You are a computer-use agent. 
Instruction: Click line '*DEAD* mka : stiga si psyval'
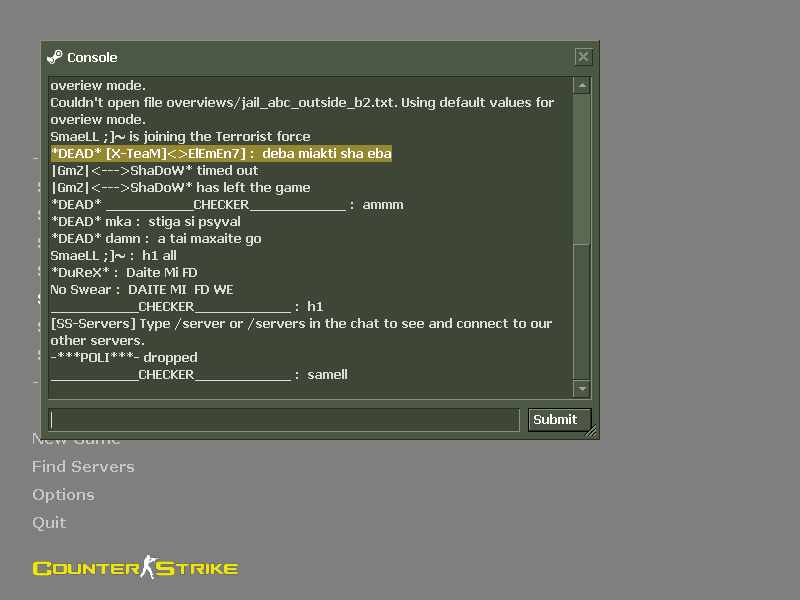145,221
